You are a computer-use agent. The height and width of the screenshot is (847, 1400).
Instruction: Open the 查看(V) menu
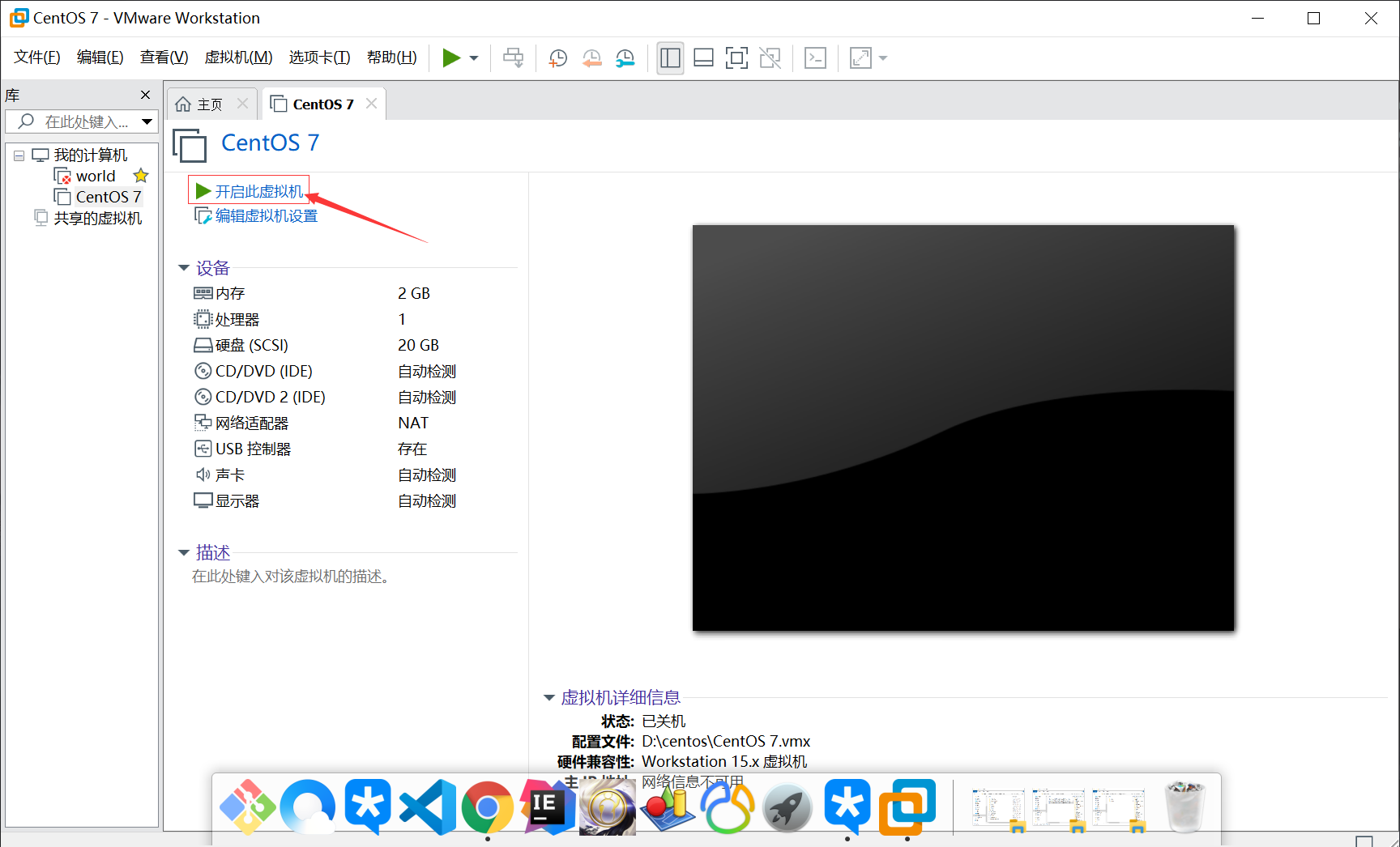164,57
